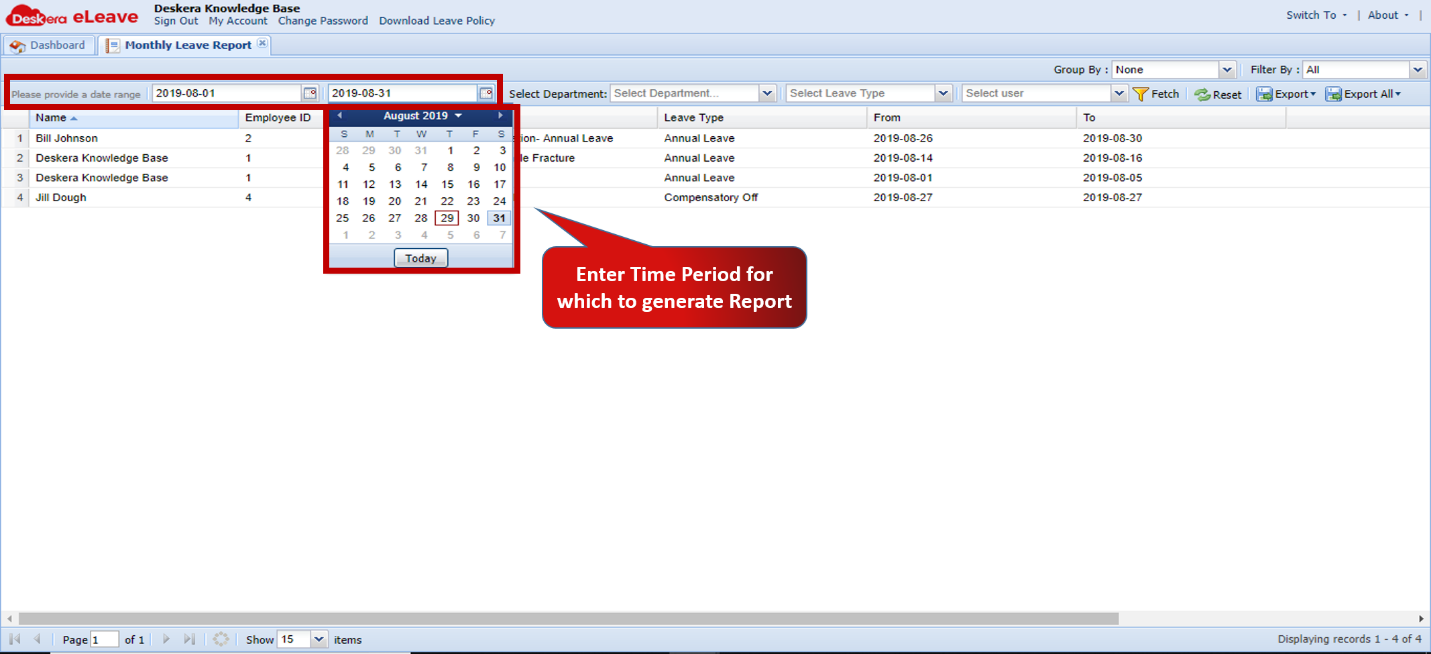Click the scroll left arrow of grid
The height and width of the screenshot is (654, 1431).
click(8, 619)
